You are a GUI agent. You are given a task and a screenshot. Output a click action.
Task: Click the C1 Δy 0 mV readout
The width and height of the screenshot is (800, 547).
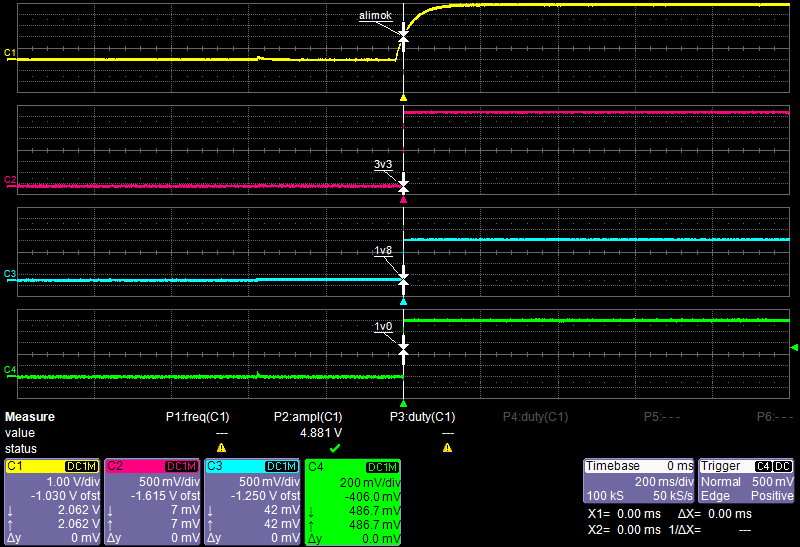point(53,538)
